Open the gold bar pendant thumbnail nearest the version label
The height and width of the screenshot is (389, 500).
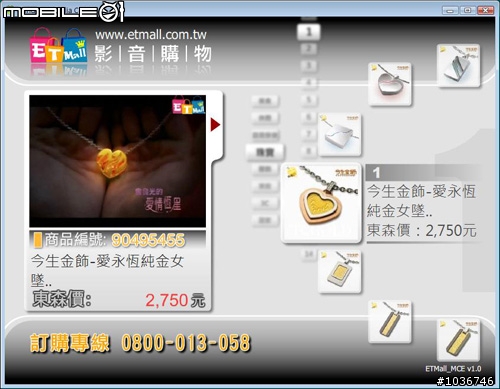coord(459,340)
